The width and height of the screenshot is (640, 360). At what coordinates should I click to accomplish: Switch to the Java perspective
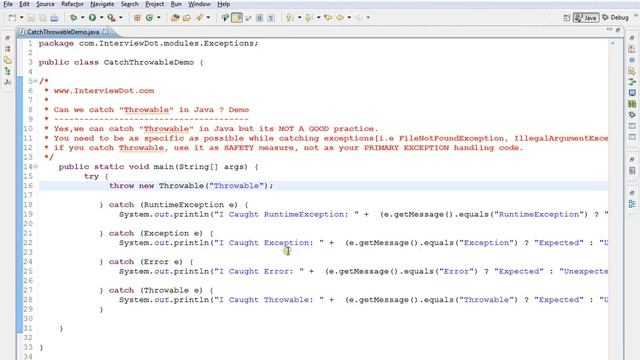point(586,18)
